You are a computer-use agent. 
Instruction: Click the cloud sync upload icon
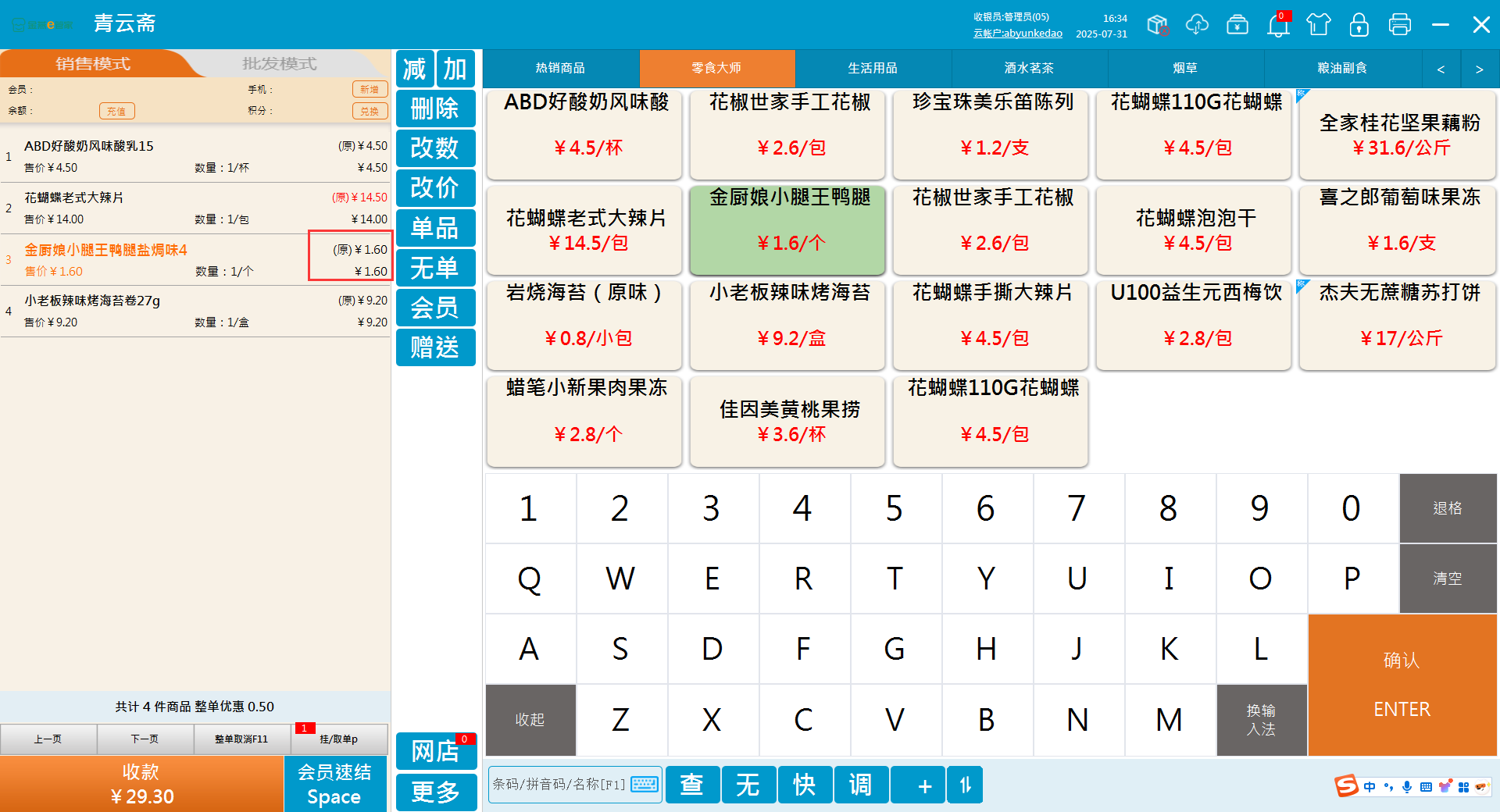(1196, 25)
